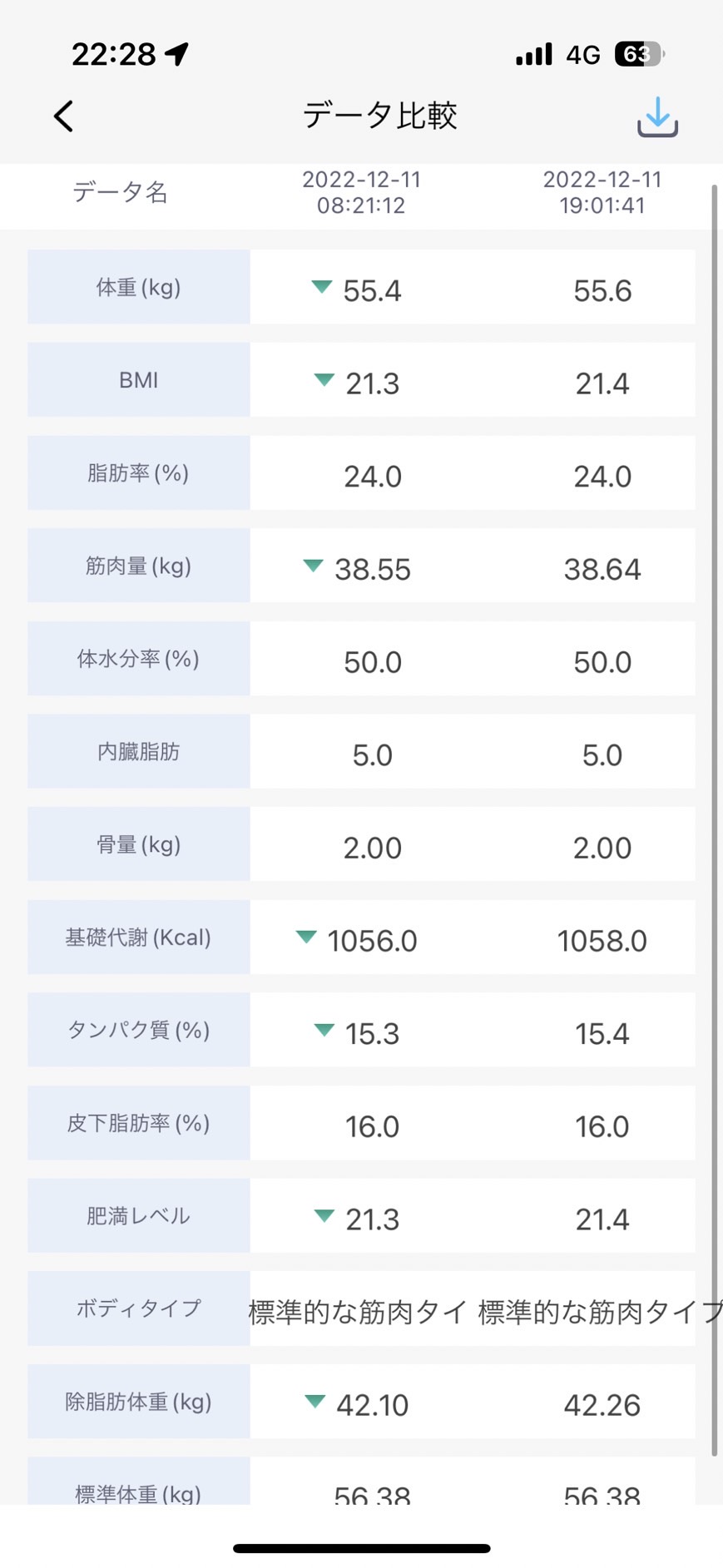The image size is (723, 1568).
Task: Tap the 2022-12-11 08:21:12 column header
Action: 361,192
